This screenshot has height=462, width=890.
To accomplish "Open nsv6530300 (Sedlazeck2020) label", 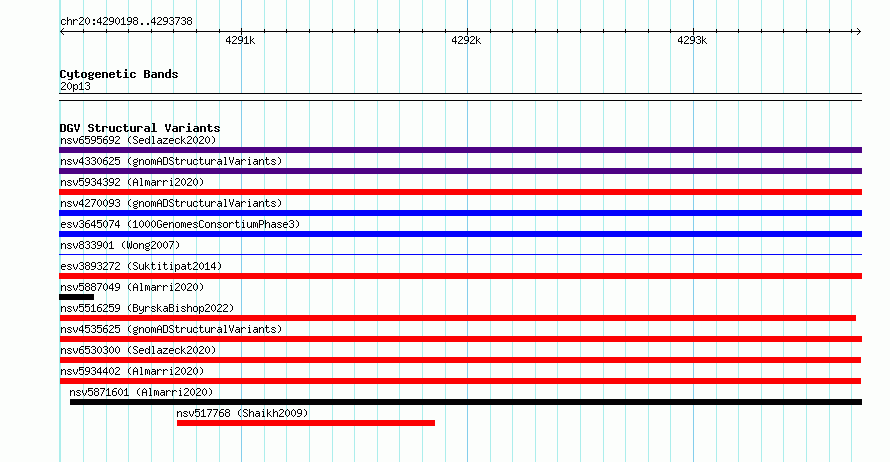I will coord(138,350).
